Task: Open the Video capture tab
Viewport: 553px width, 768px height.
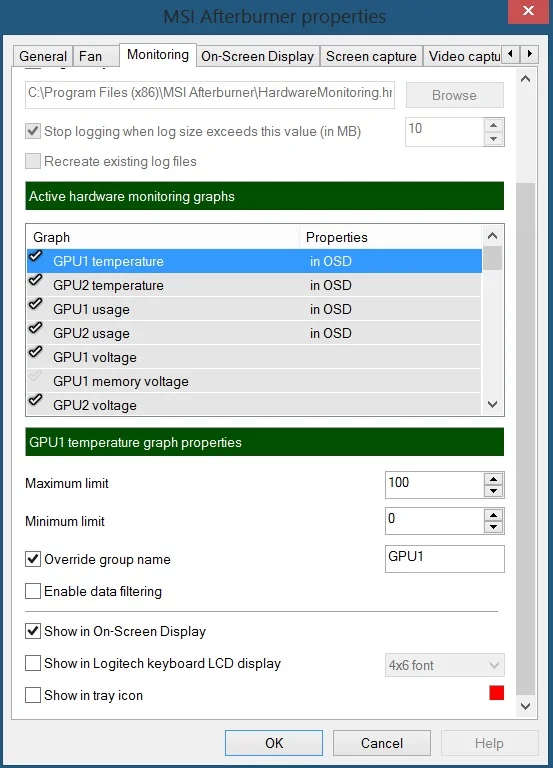Action: pos(462,56)
